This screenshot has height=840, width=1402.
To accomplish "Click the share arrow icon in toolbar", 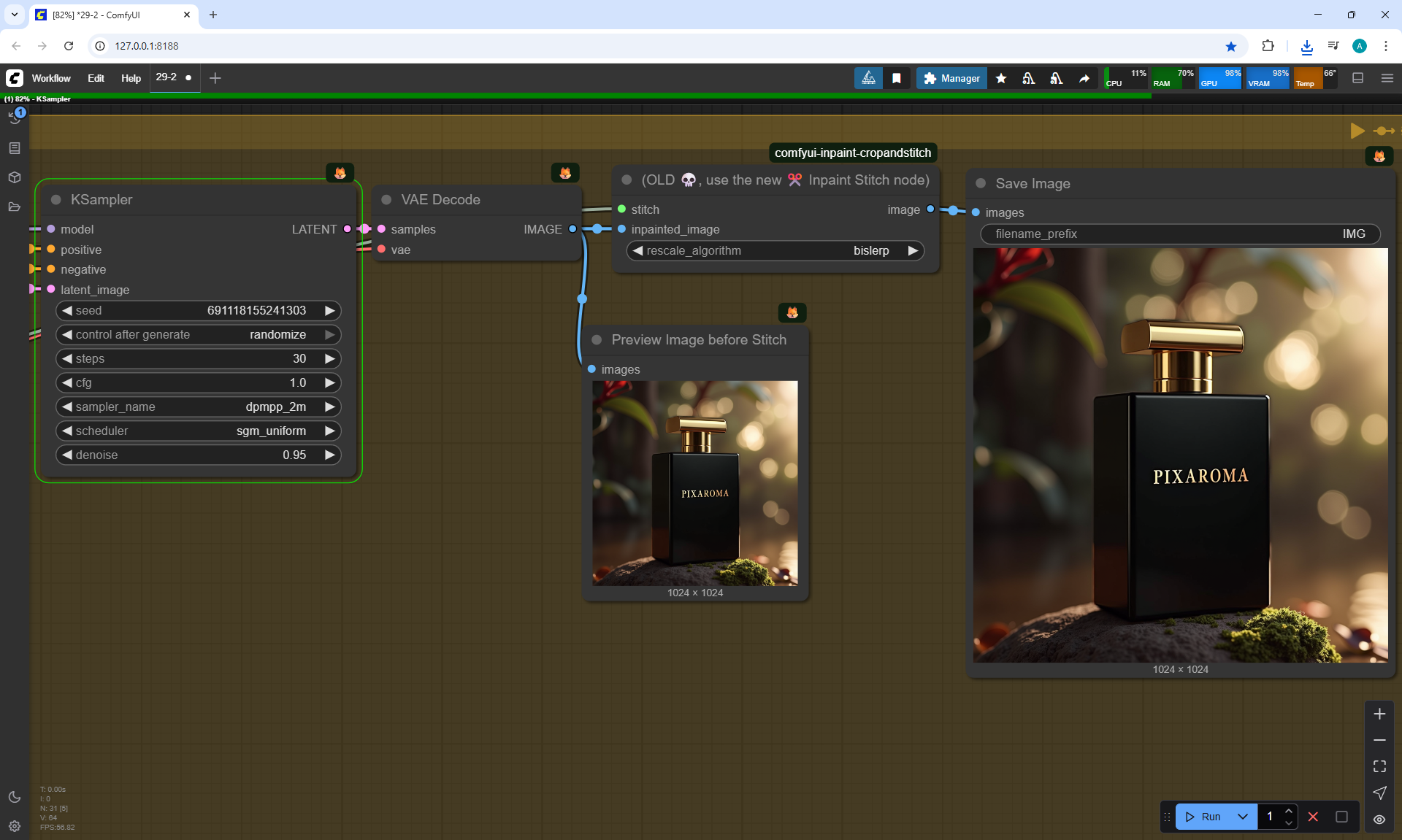I will point(1084,78).
